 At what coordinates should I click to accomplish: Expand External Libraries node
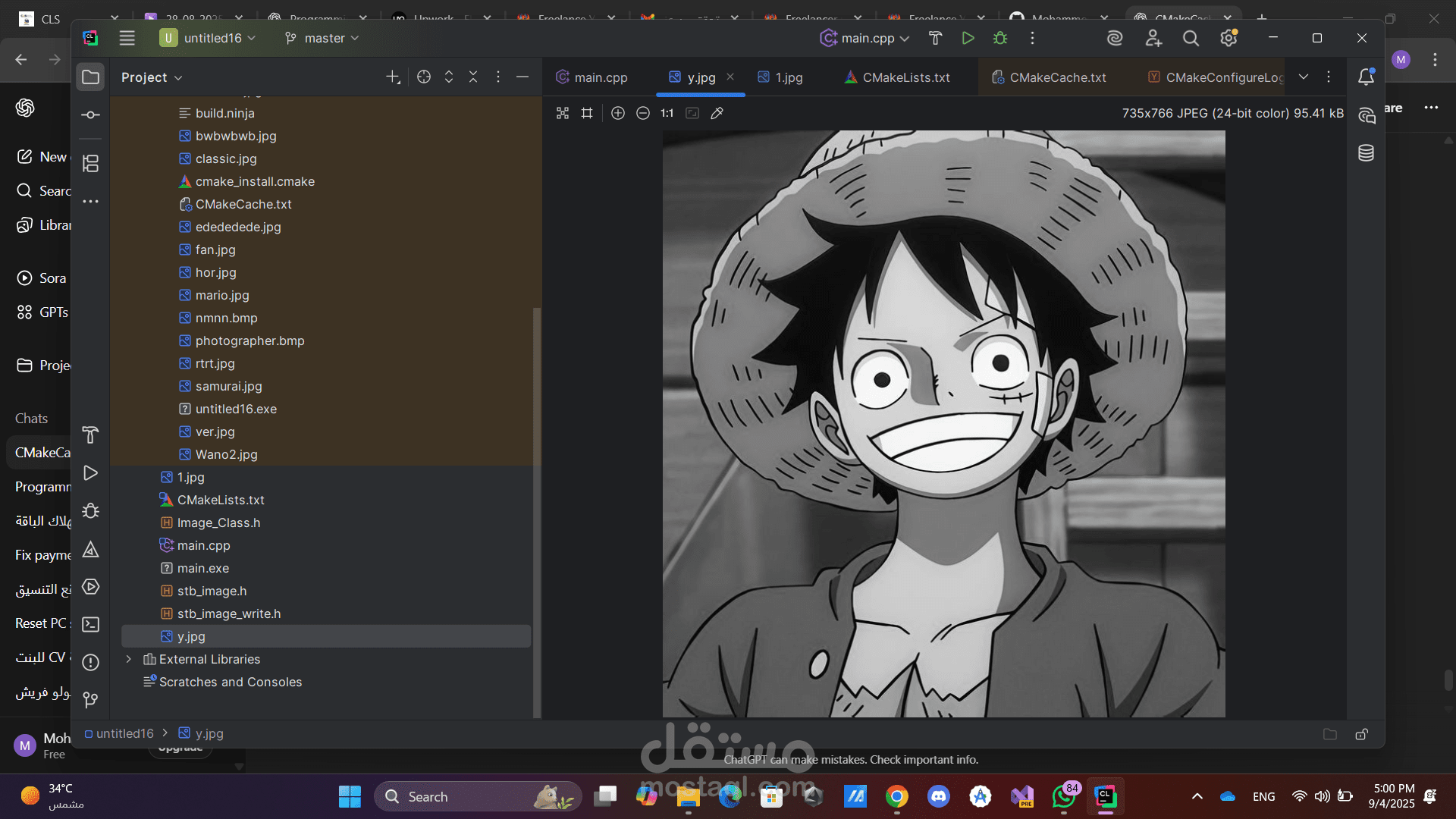coord(129,659)
